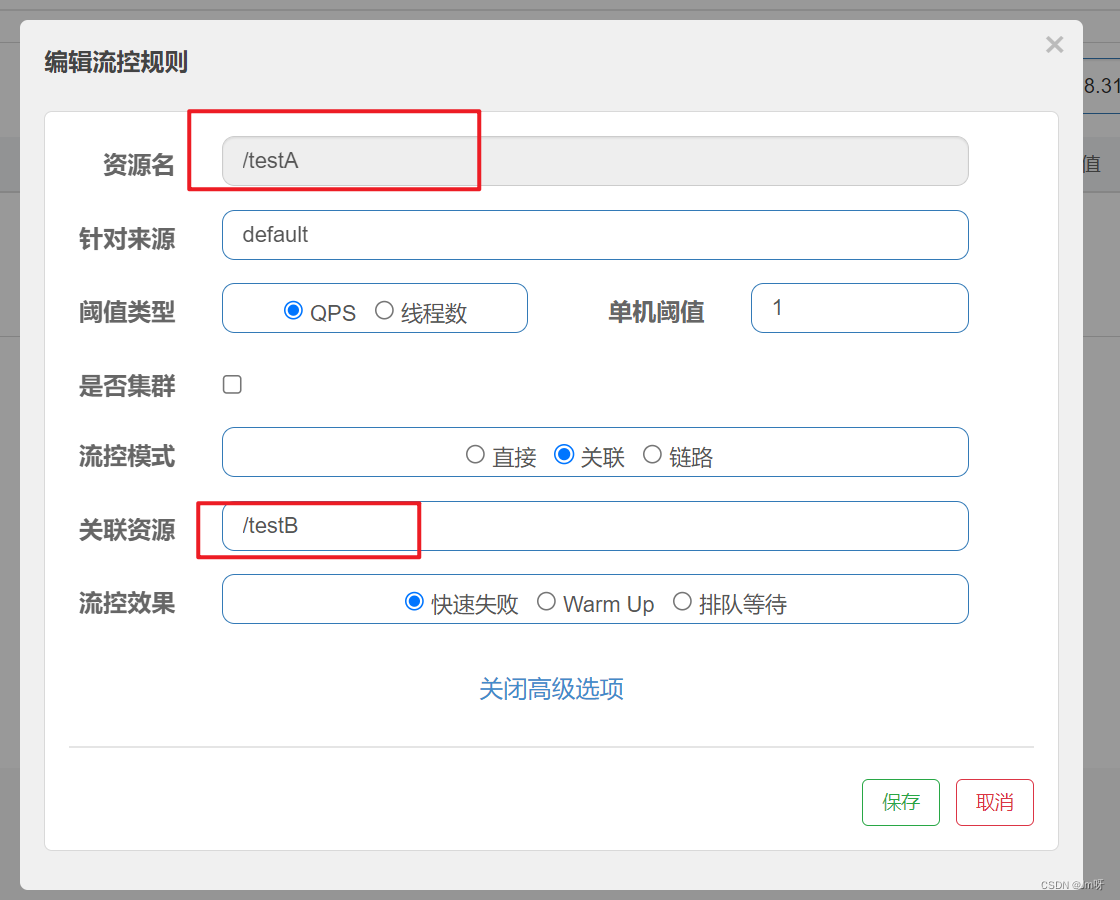Viewport: 1120px width, 900px height.
Task: Enable the 是否集群 cluster checkbox
Action: coord(231,384)
